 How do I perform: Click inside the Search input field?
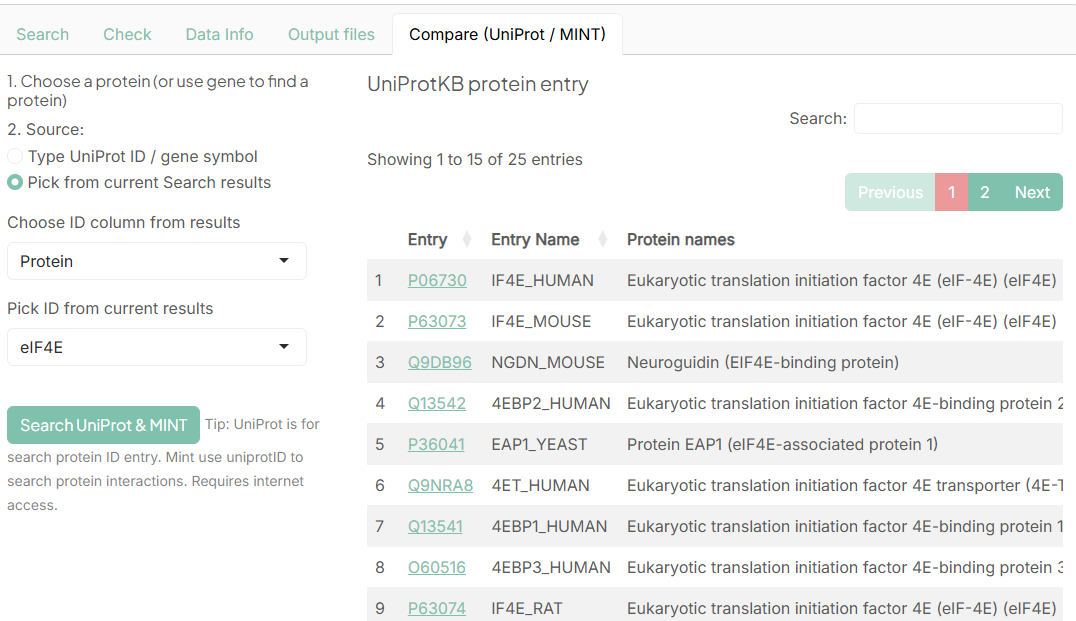957,118
